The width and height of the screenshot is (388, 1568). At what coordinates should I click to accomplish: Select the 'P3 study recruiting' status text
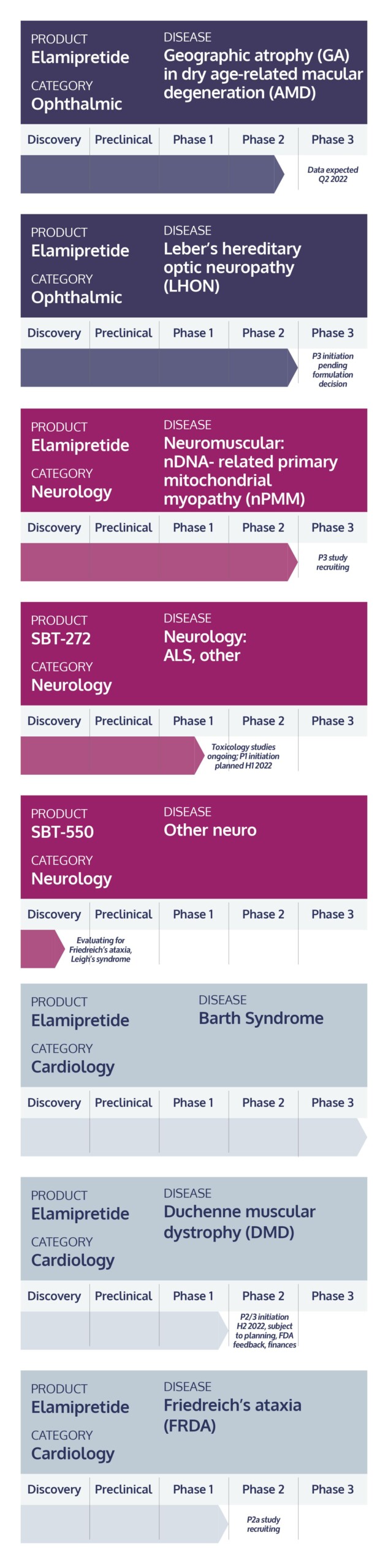point(333,562)
